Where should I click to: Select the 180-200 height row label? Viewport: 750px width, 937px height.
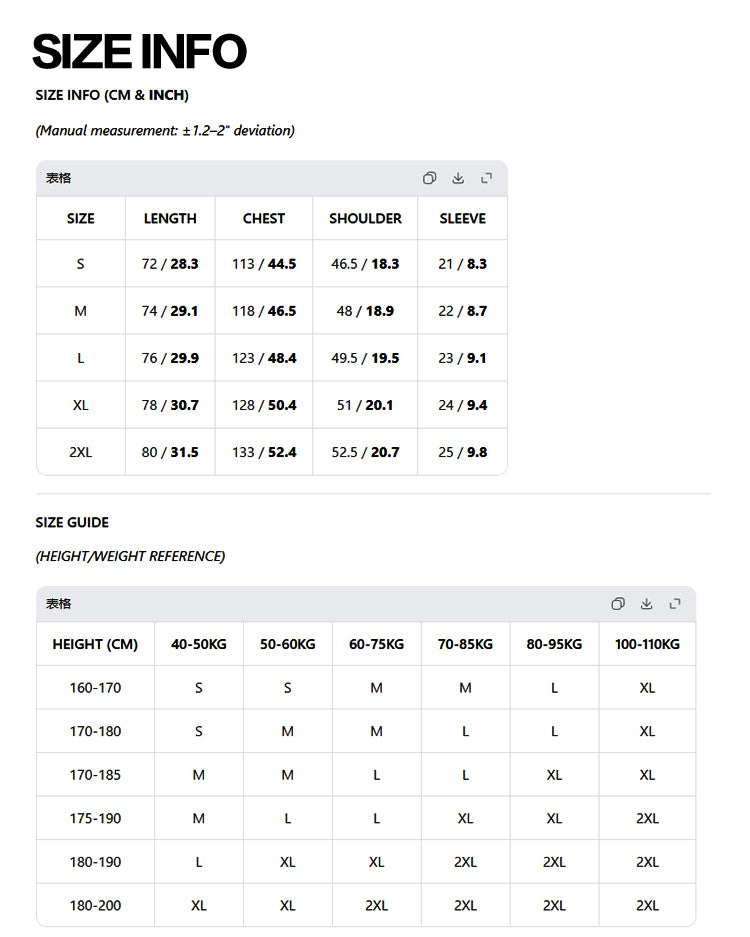(x=95, y=905)
